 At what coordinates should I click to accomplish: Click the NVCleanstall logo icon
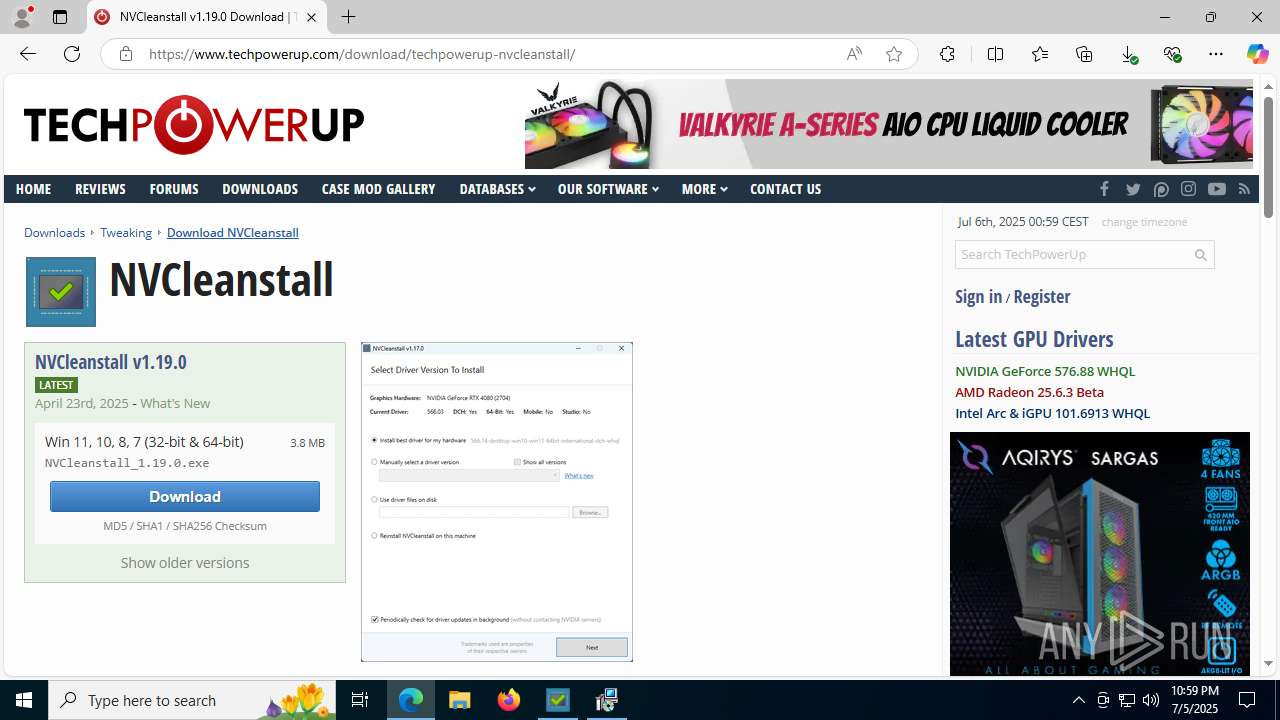(x=61, y=292)
